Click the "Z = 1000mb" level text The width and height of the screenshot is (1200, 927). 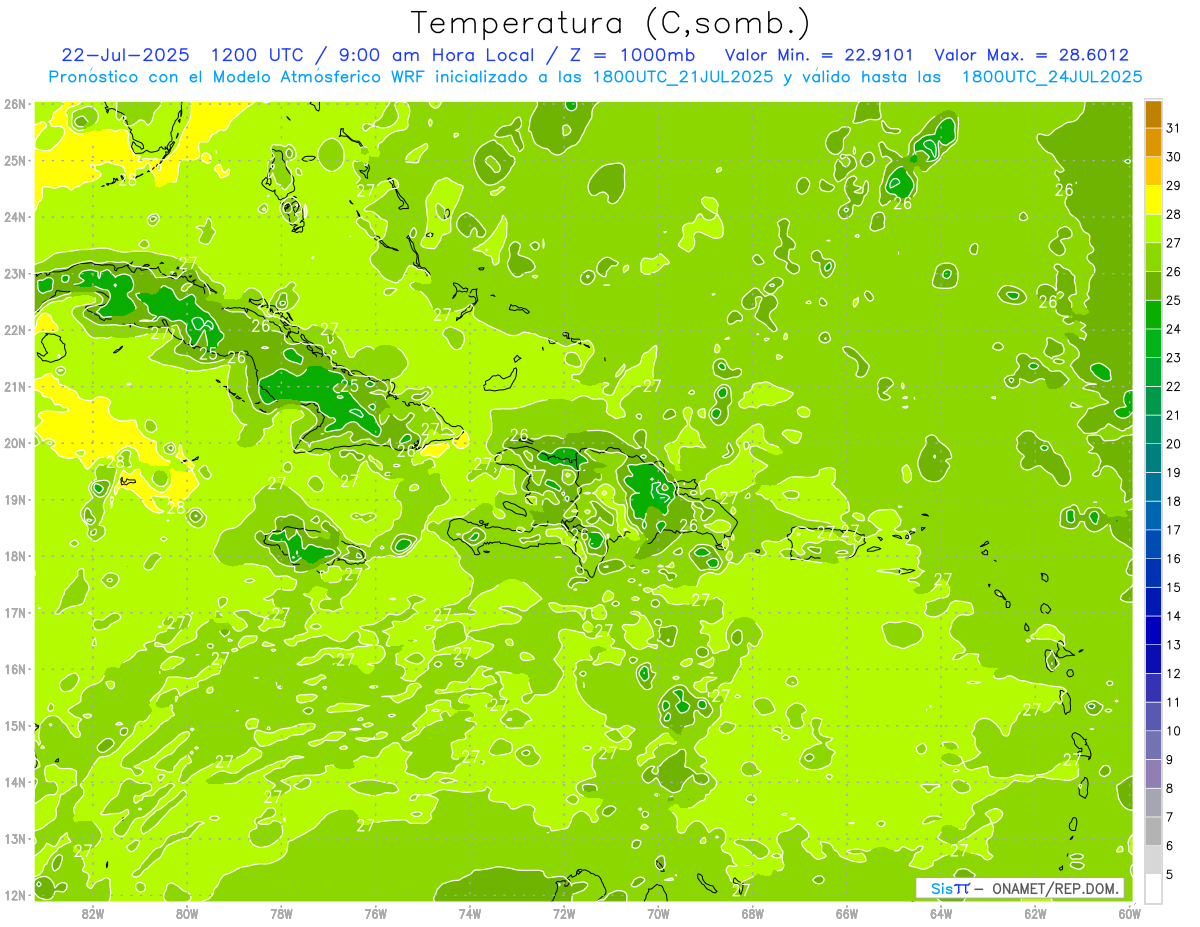633,55
